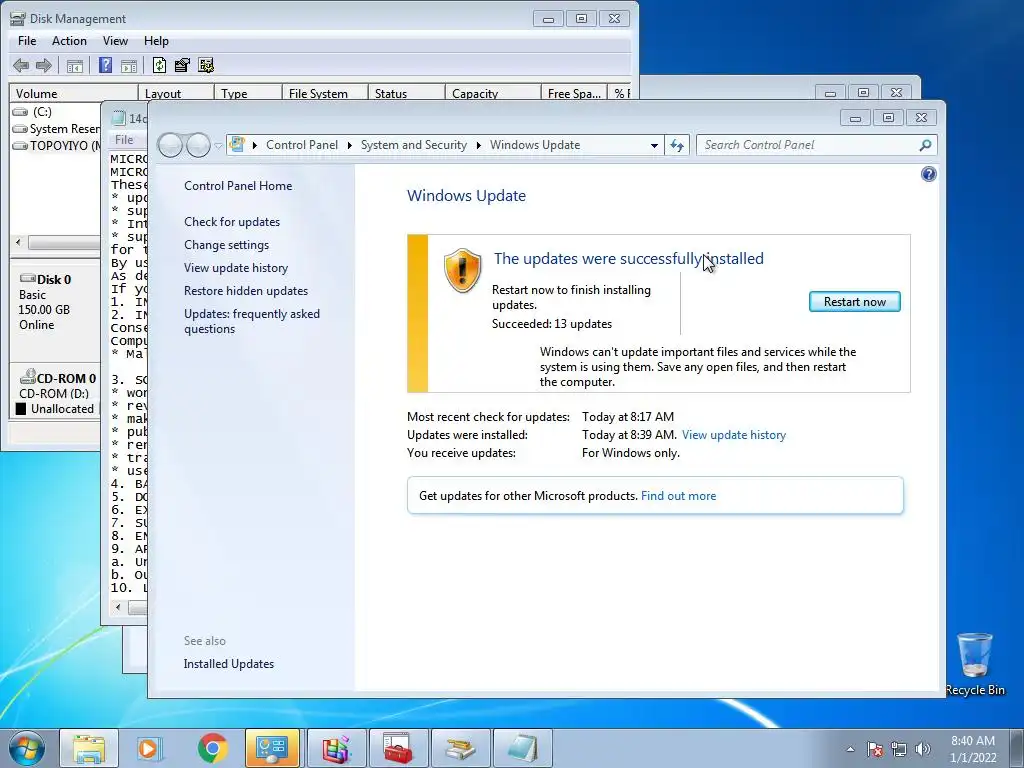The height and width of the screenshot is (768, 1024).
Task: Open View update history in sidebar
Action: [236, 268]
